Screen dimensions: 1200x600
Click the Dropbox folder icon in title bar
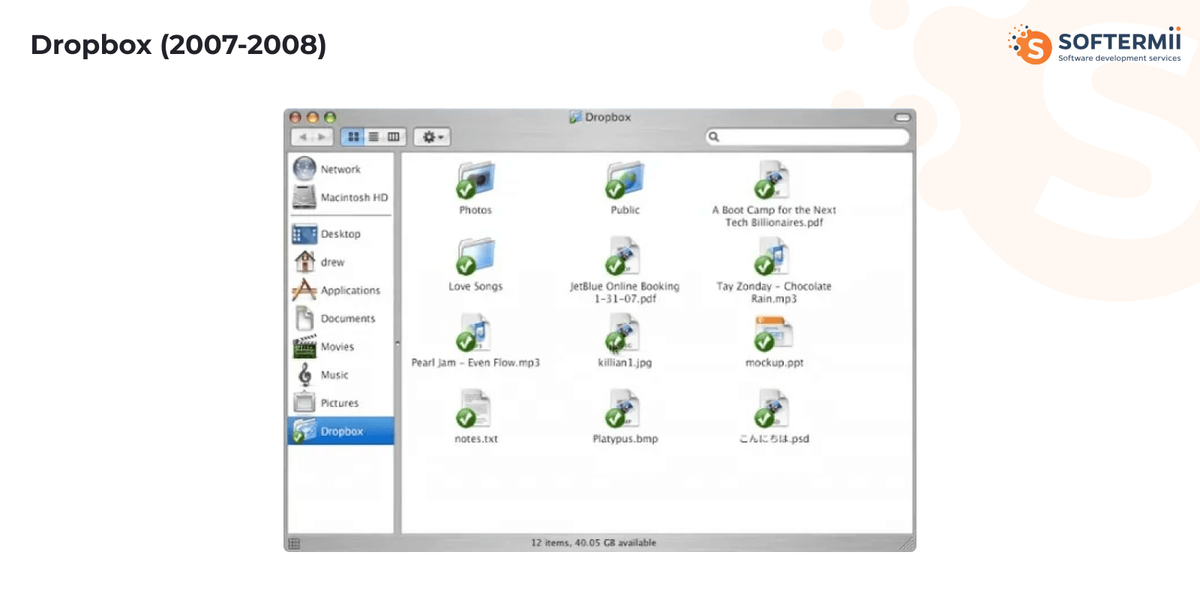[575, 117]
